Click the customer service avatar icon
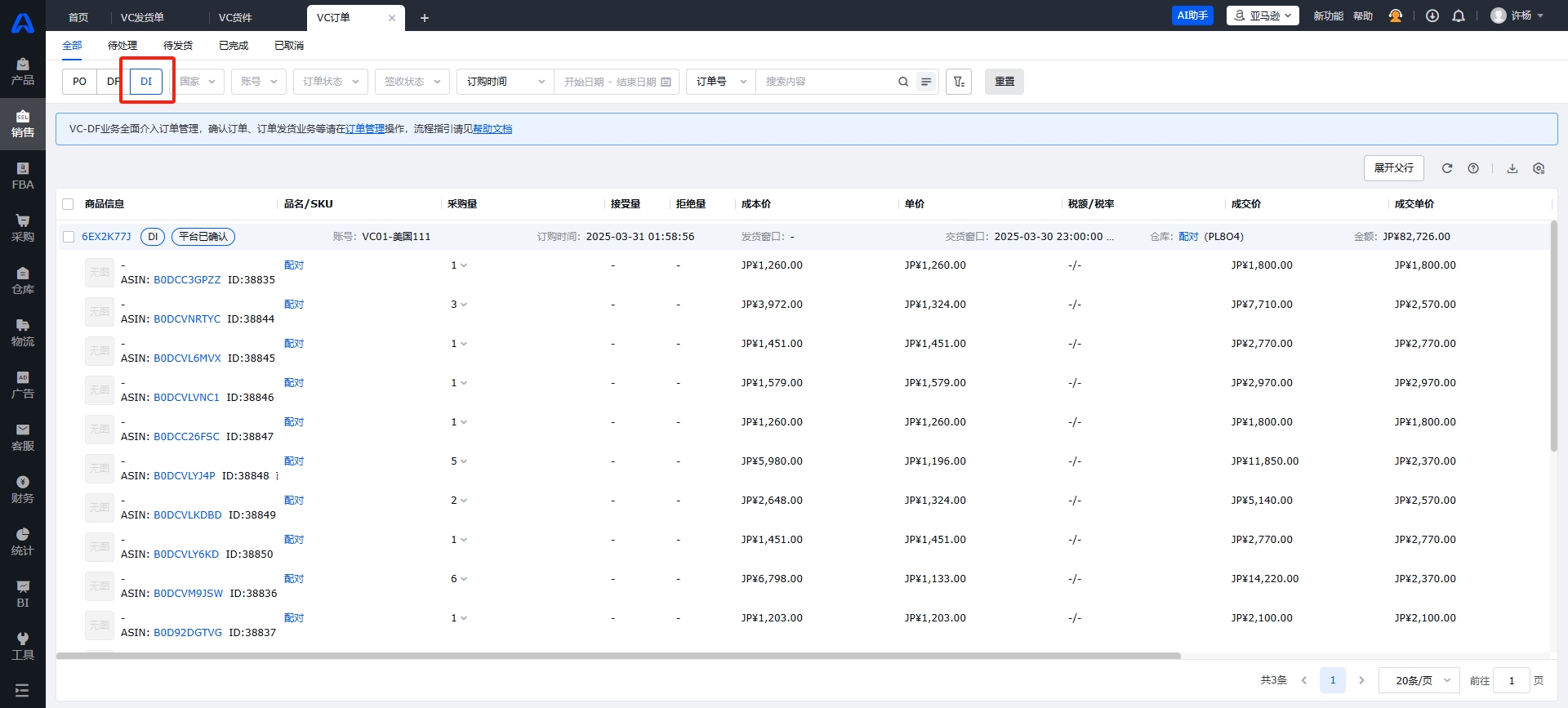This screenshot has width=1568, height=708. coord(1396,16)
